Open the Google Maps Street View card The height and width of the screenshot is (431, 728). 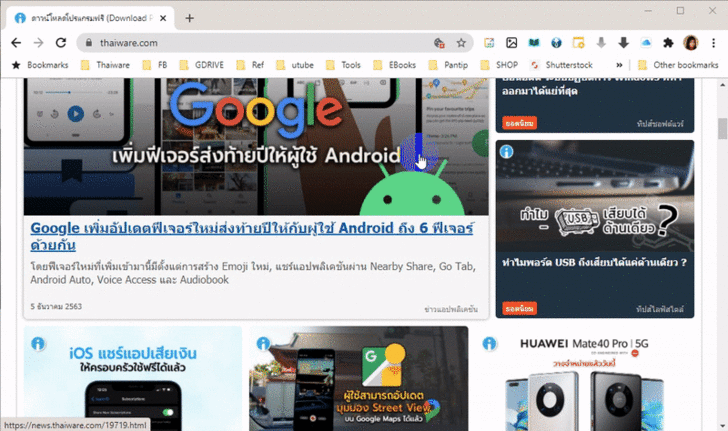[358, 379]
